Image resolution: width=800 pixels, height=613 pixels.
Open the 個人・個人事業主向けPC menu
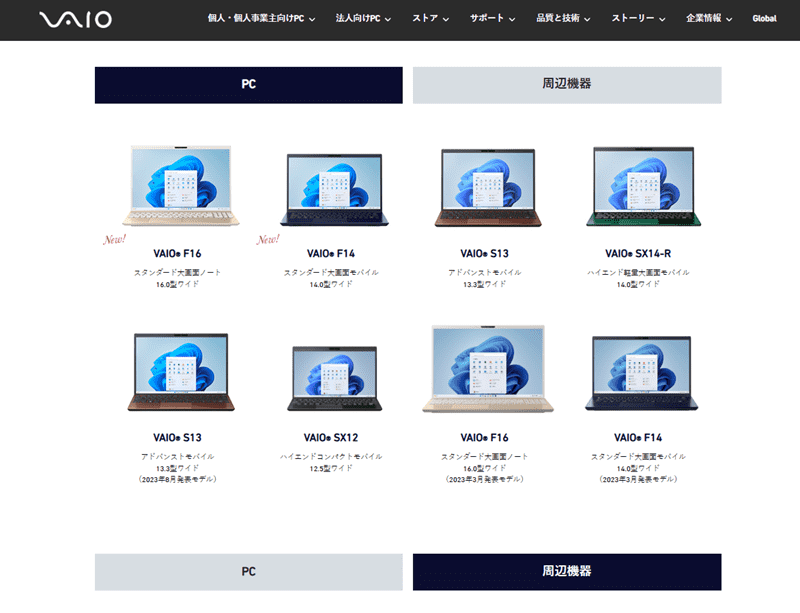point(261,18)
